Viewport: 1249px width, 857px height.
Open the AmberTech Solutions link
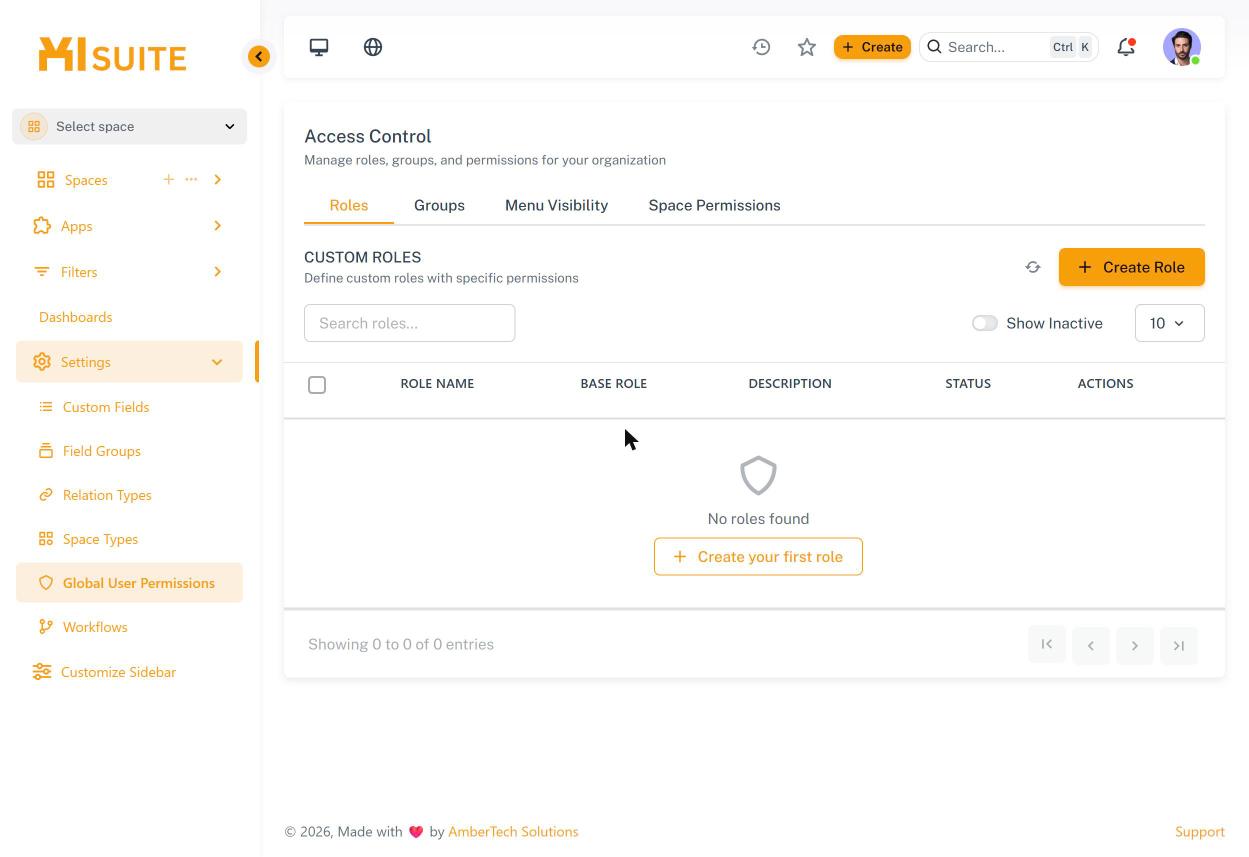[513, 832]
